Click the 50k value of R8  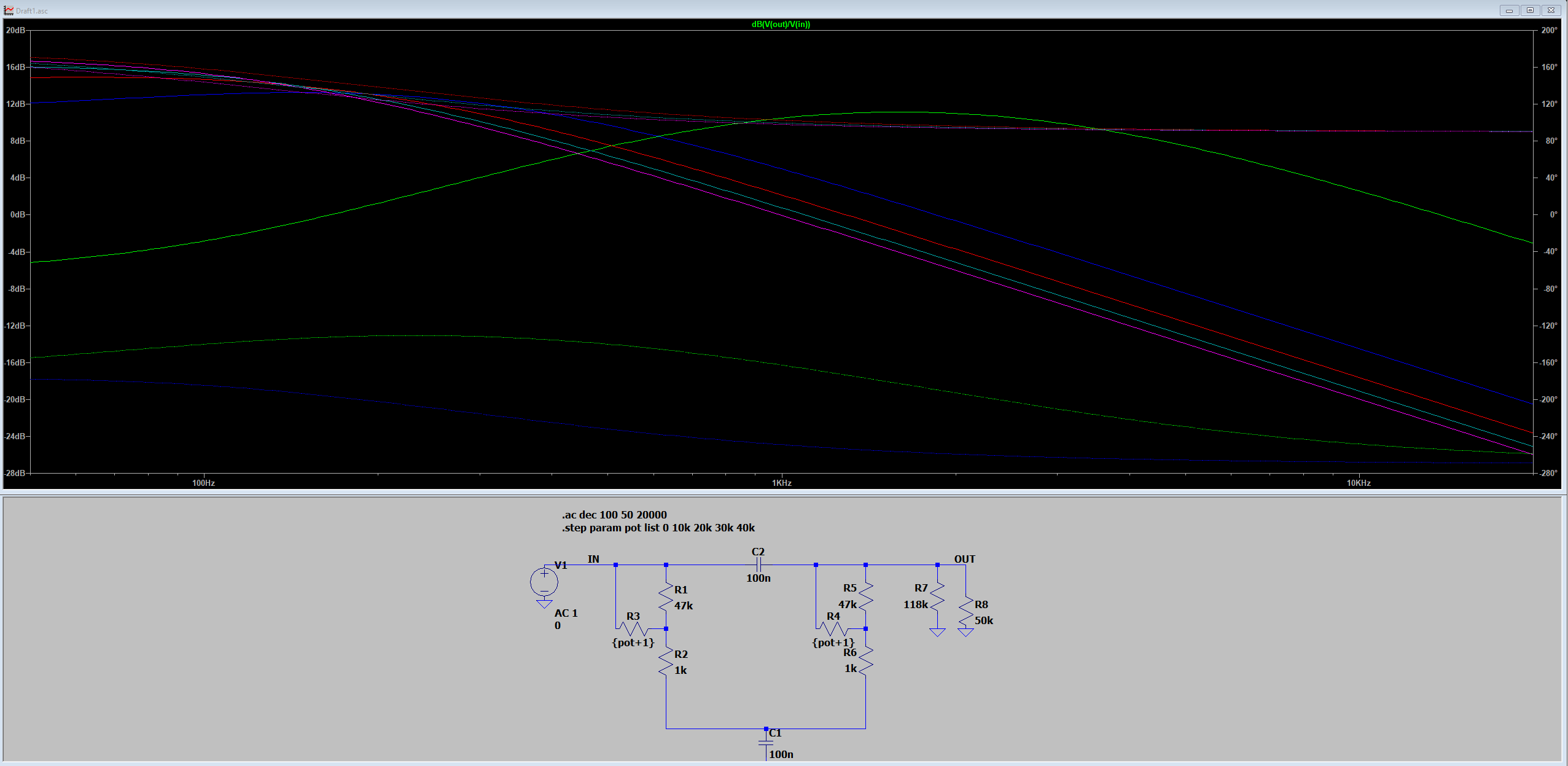coord(984,620)
